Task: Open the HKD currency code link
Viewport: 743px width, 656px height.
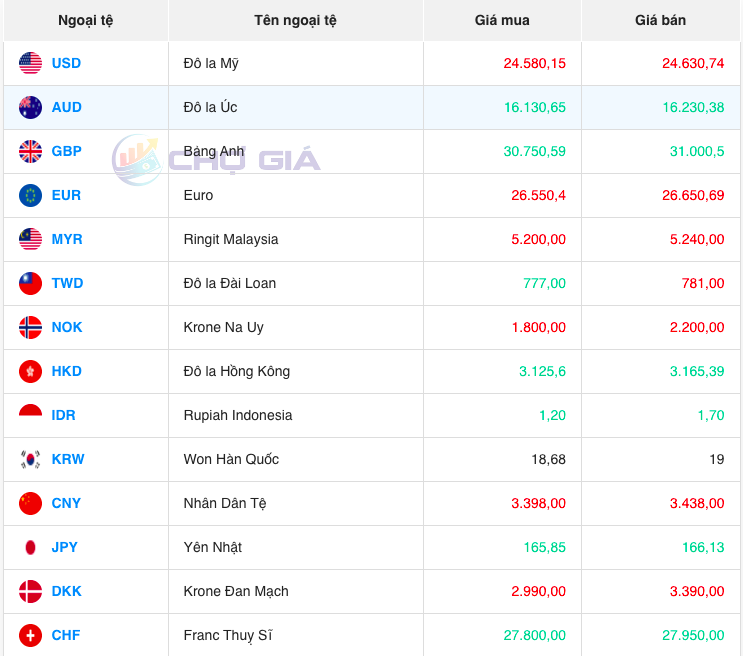Action: (x=67, y=371)
